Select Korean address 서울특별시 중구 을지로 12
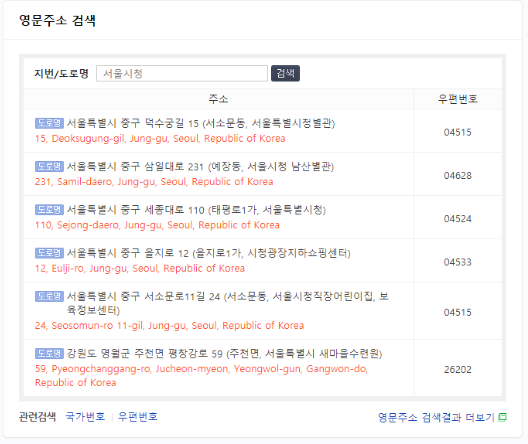The width and height of the screenshot is (528, 444). pyautogui.click(x=208, y=253)
